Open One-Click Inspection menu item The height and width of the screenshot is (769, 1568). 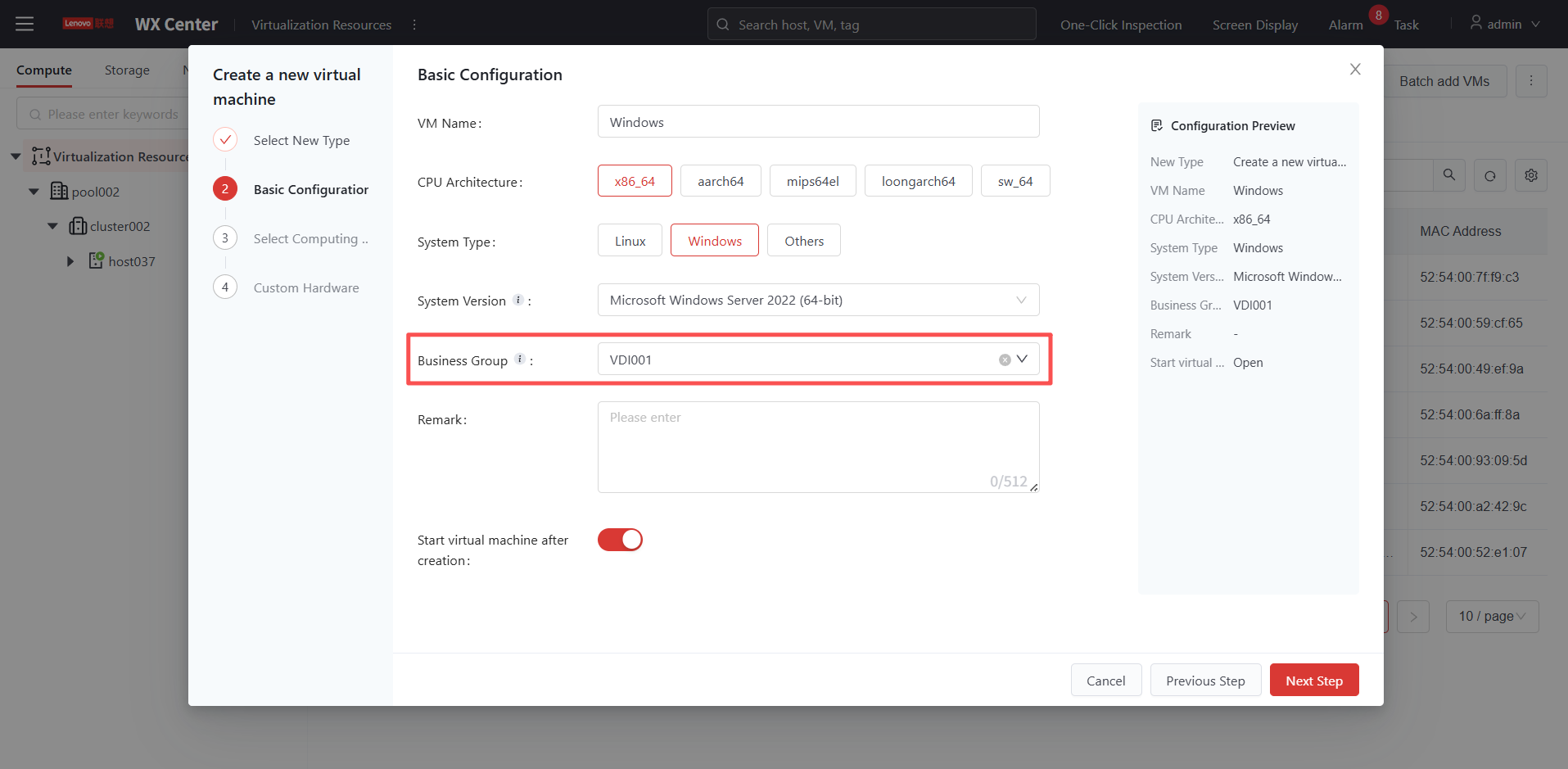point(1120,25)
